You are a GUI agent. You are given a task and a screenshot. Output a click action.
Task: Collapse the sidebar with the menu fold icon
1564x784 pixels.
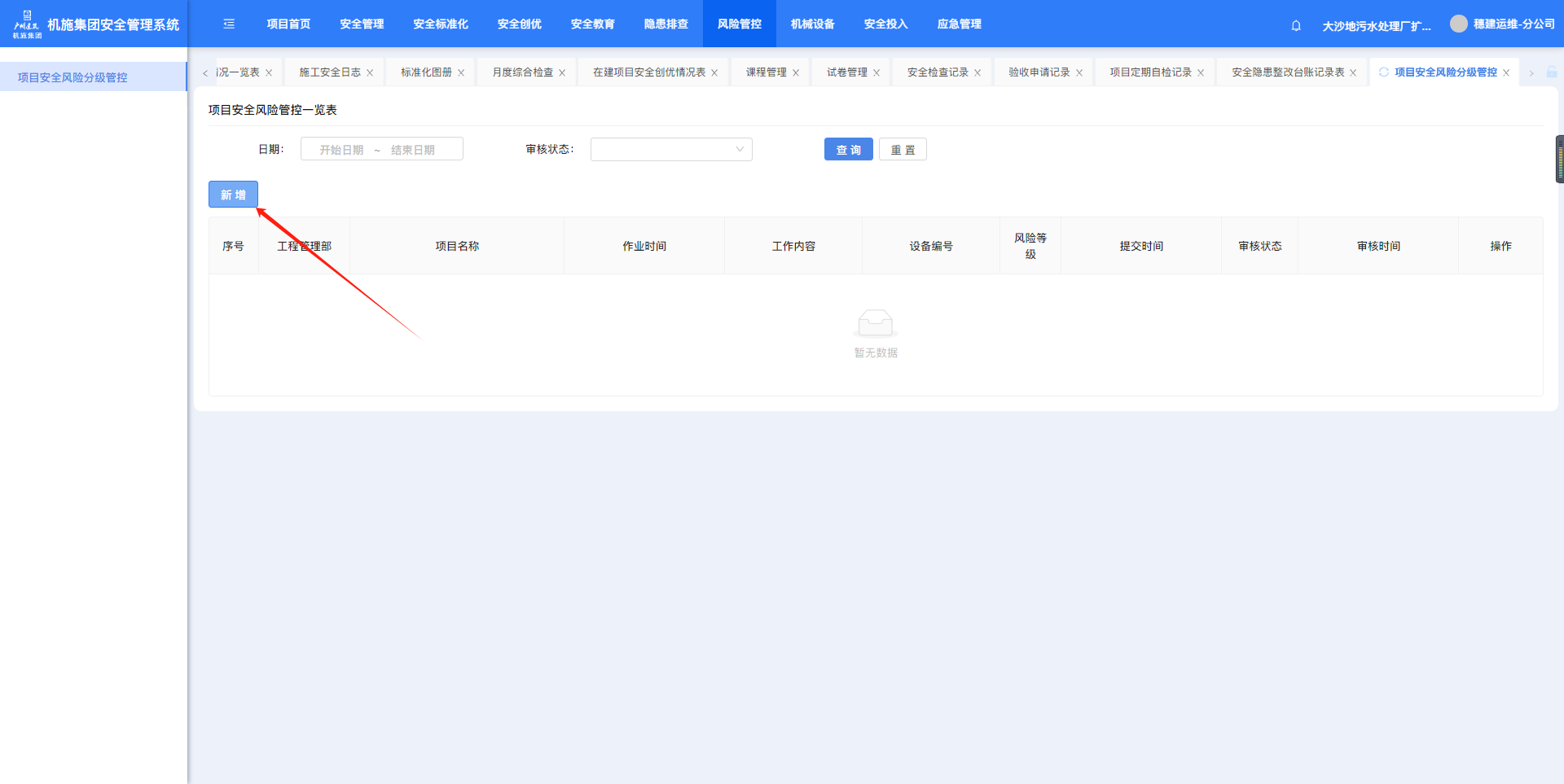[x=229, y=24]
